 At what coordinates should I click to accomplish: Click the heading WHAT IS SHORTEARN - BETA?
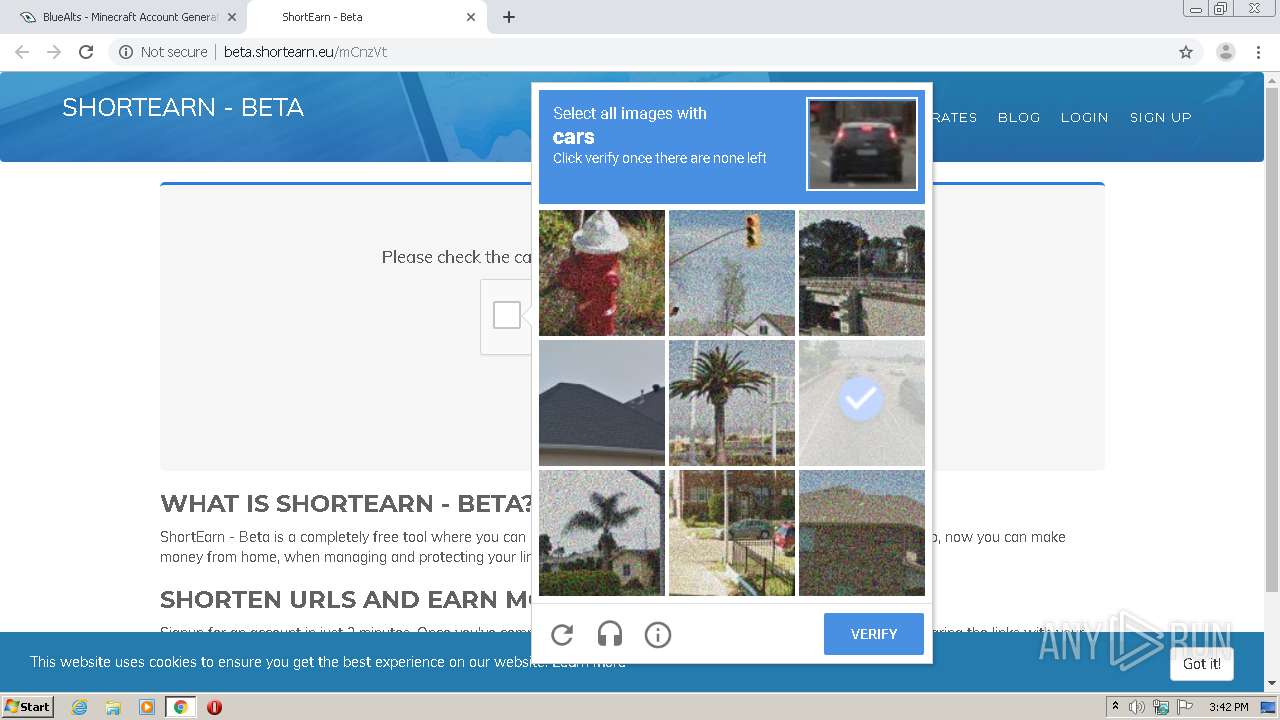coord(347,503)
